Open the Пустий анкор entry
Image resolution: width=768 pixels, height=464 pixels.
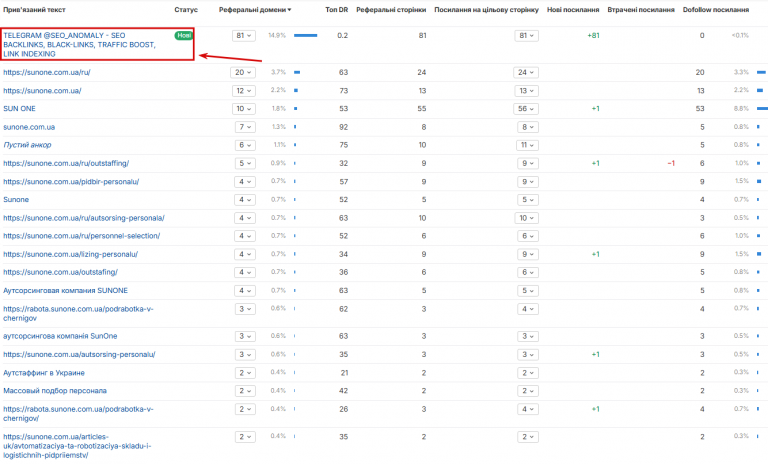click(x=27, y=145)
